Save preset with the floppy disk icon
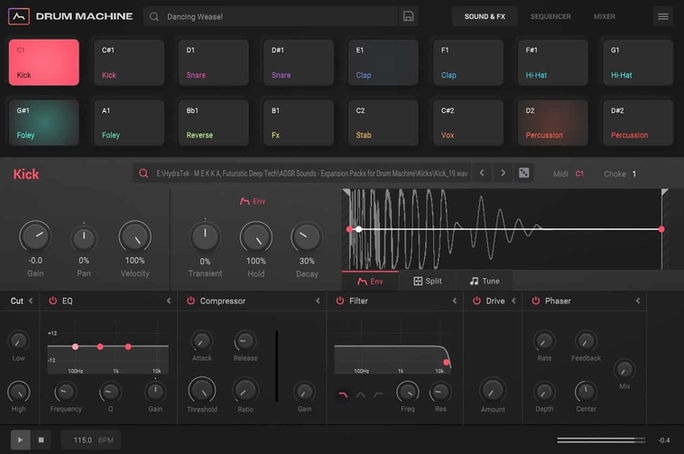Viewport: 684px width, 454px height. tap(408, 16)
